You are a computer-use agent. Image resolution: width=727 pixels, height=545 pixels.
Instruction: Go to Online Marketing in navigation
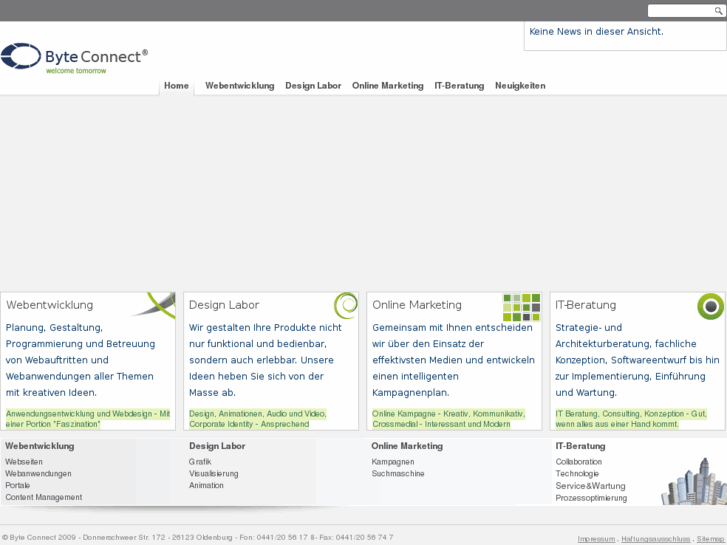[388, 86]
